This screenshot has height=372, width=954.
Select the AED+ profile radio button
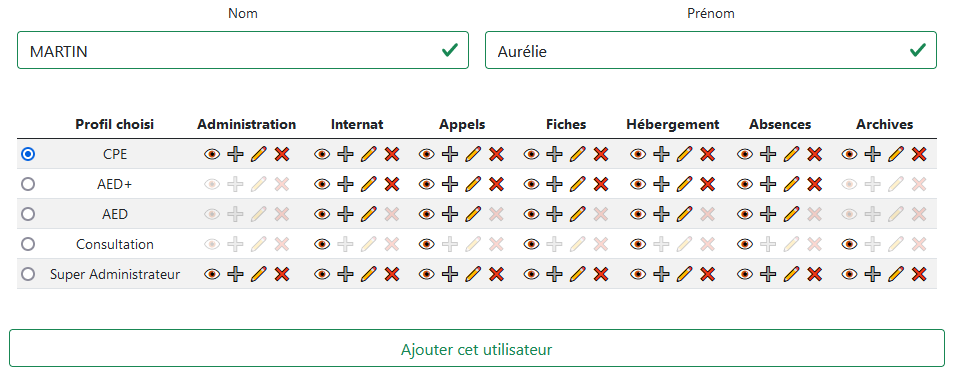click(x=27, y=184)
